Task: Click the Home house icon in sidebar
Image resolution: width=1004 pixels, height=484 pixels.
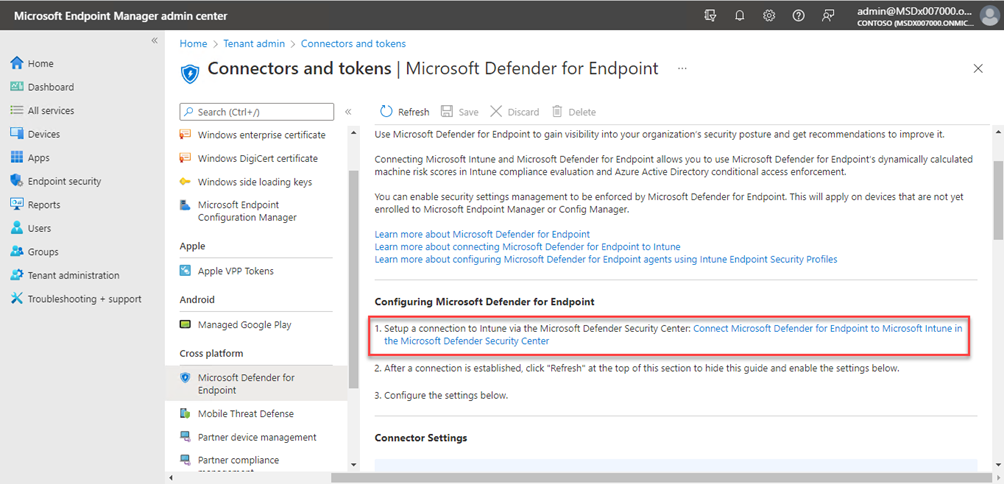Action: coord(17,63)
